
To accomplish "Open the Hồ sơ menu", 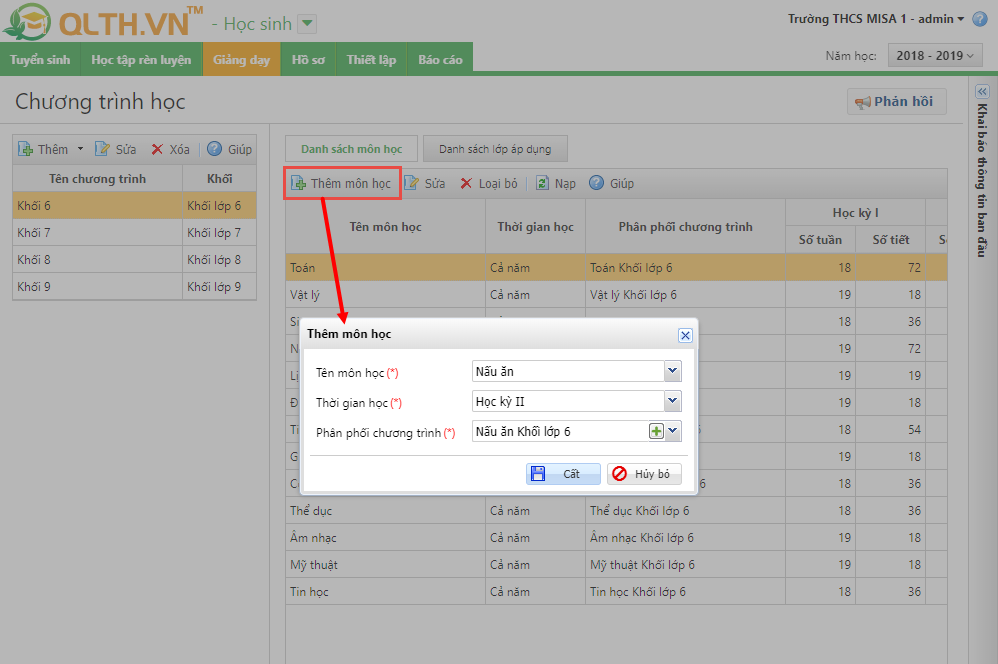I will 308,59.
